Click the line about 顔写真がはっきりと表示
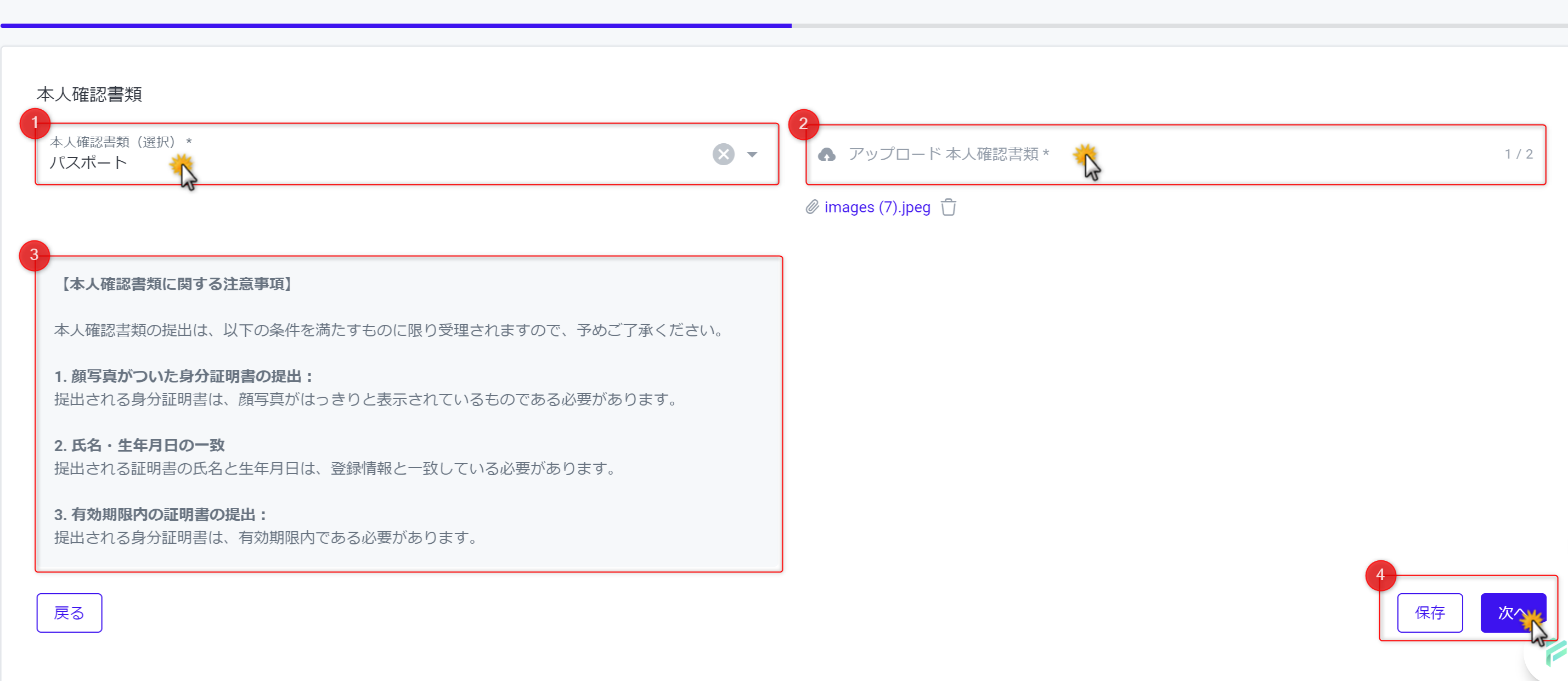Viewport: 1568px width, 681px height. pos(367,400)
